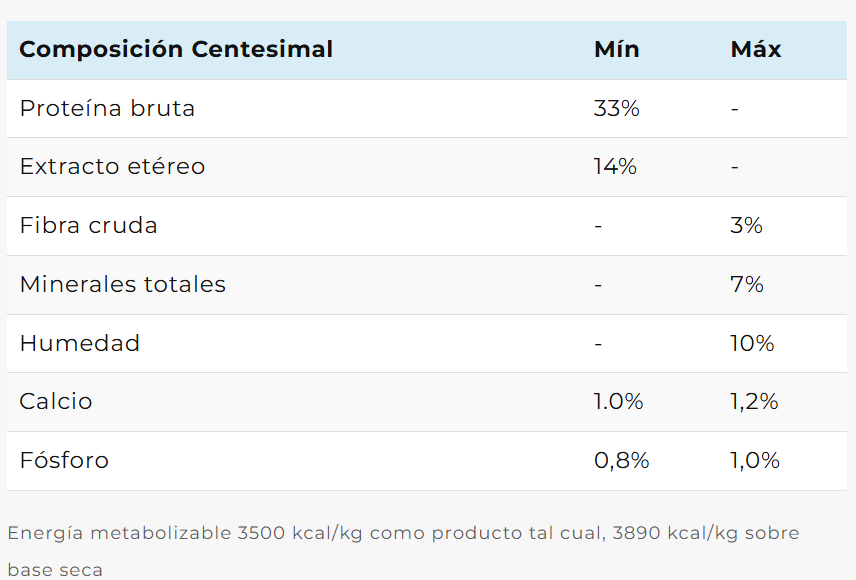Click the 33% protein minimum value

pos(616,108)
